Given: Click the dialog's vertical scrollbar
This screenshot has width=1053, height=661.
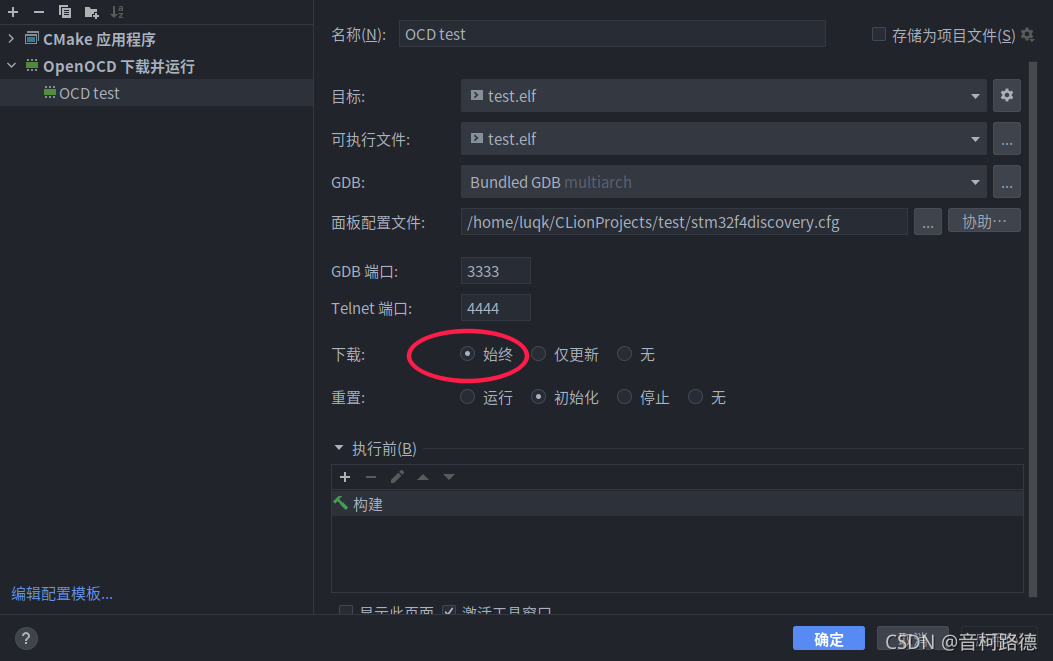Looking at the screenshot, I should [x=1033, y=329].
